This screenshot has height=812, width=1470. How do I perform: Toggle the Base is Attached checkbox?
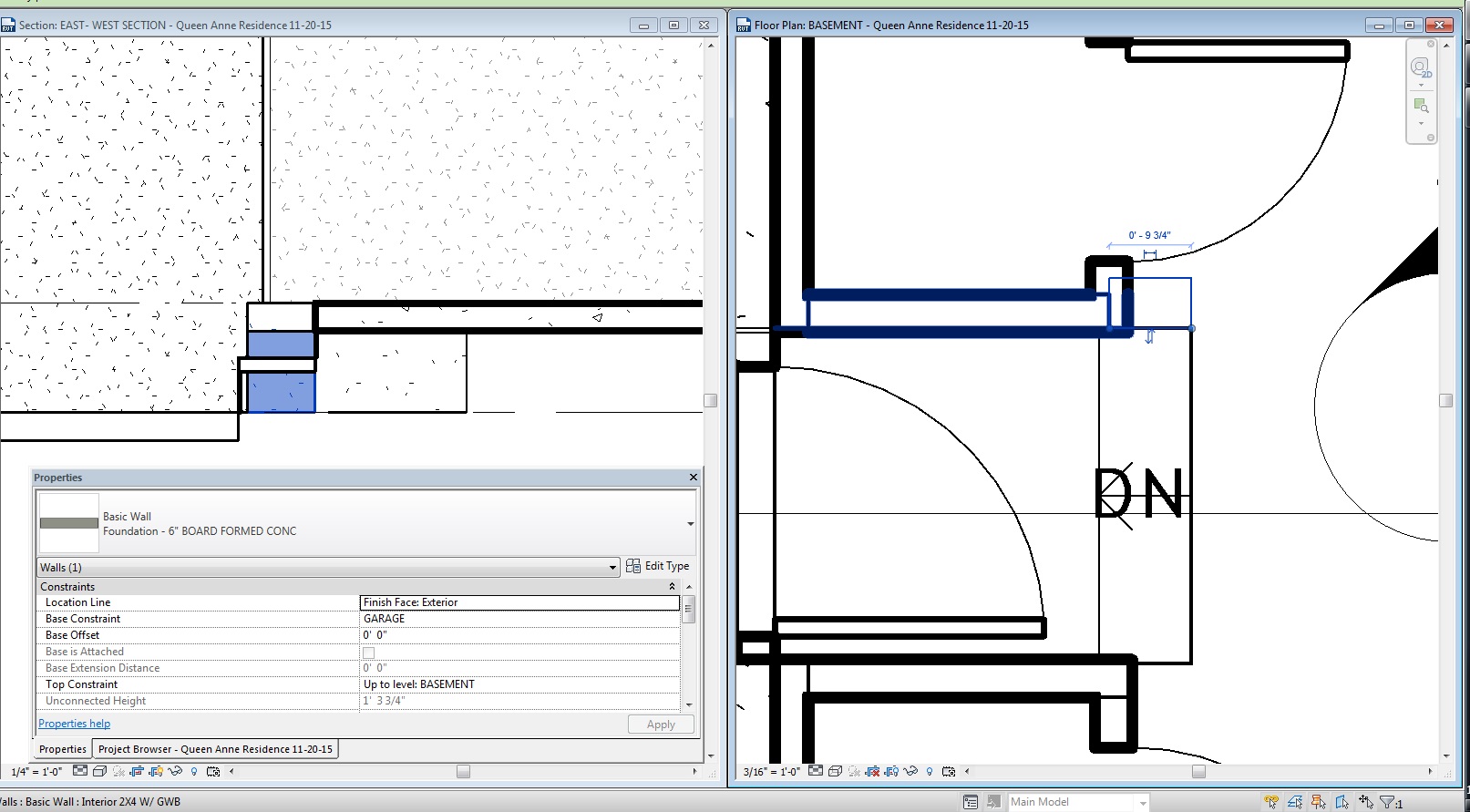[369, 653]
